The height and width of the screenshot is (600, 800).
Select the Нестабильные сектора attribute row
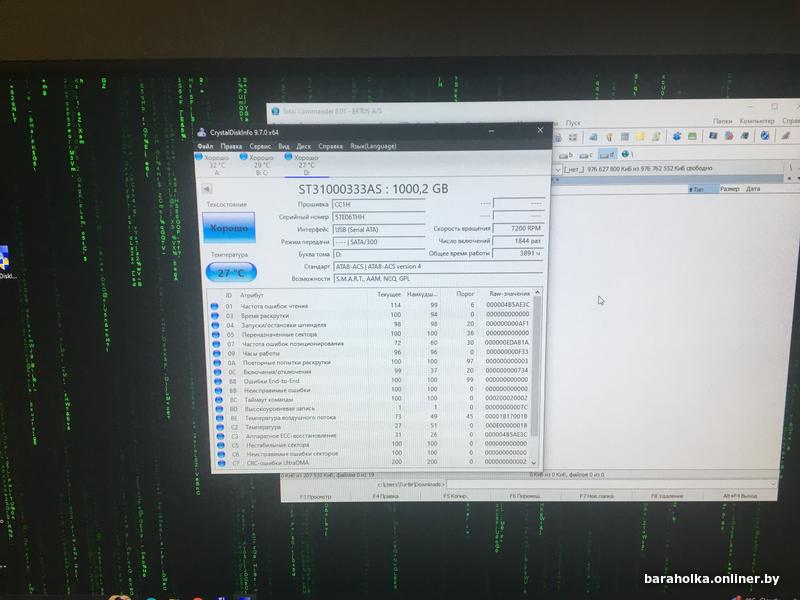(x=375, y=444)
